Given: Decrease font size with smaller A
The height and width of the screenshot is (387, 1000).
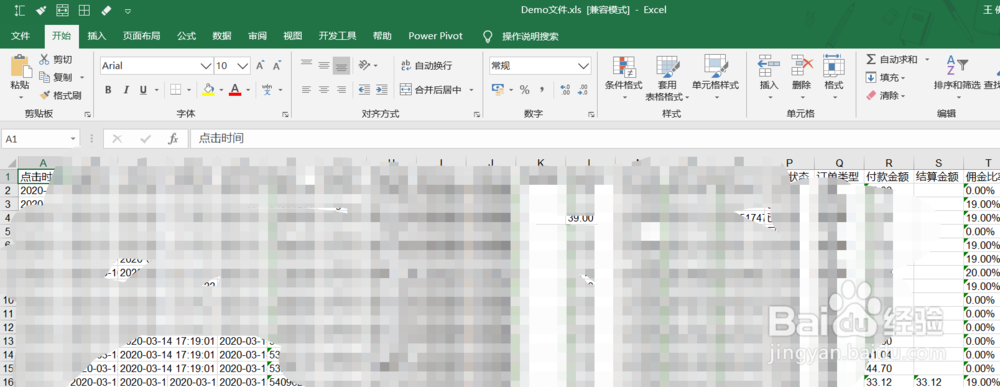Looking at the screenshot, I should [277, 66].
